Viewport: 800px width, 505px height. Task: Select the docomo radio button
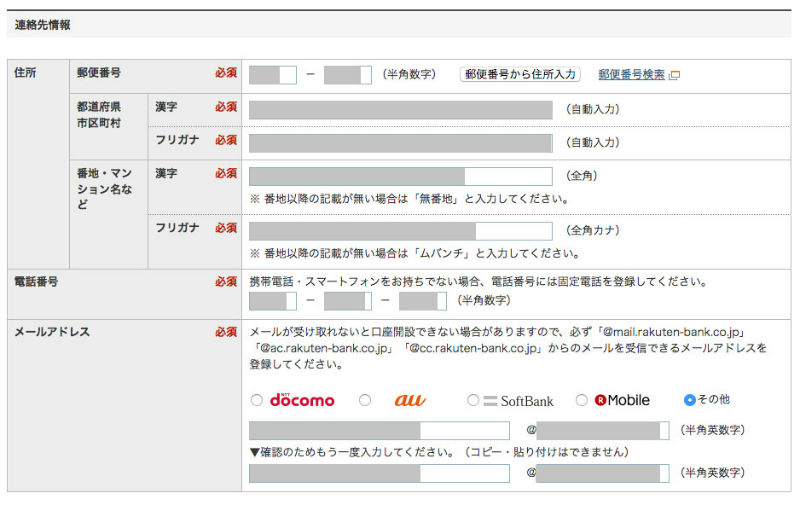(x=257, y=400)
